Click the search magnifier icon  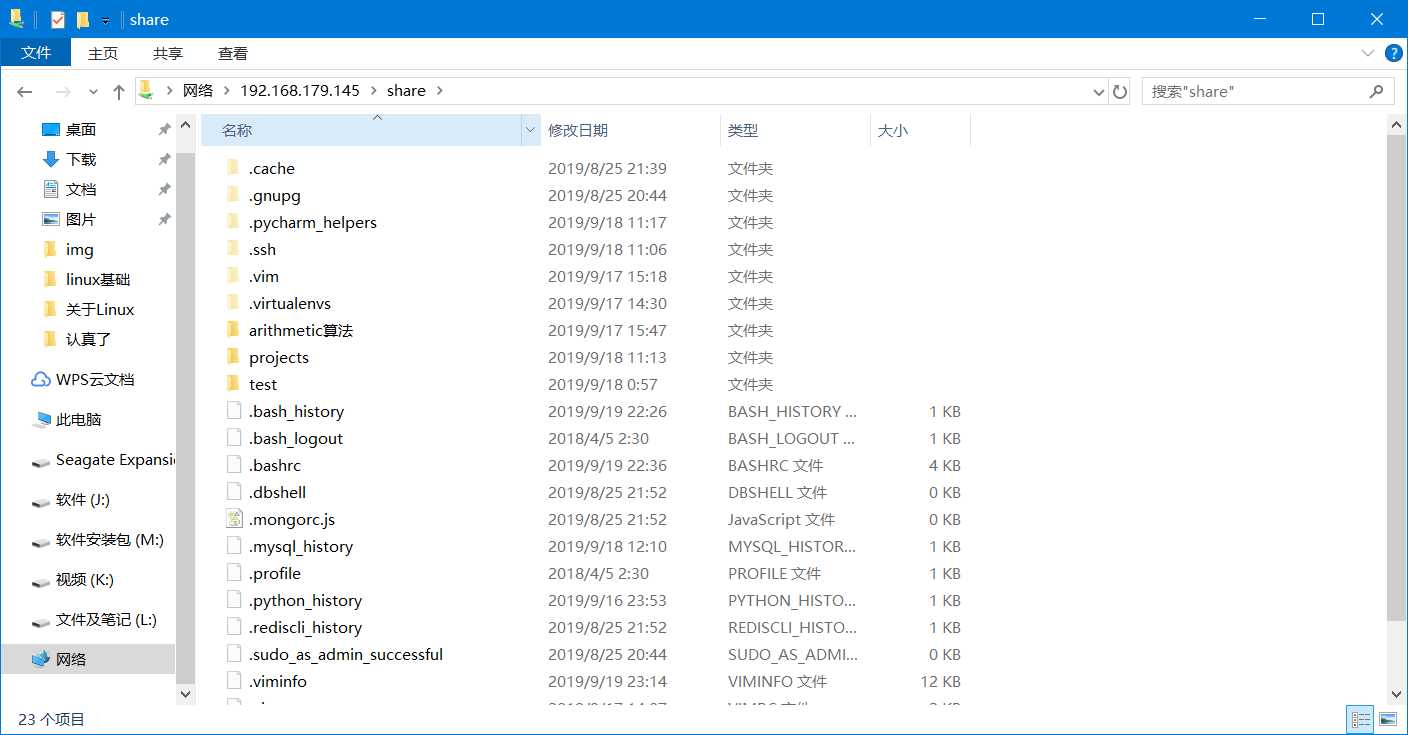coord(1376,91)
